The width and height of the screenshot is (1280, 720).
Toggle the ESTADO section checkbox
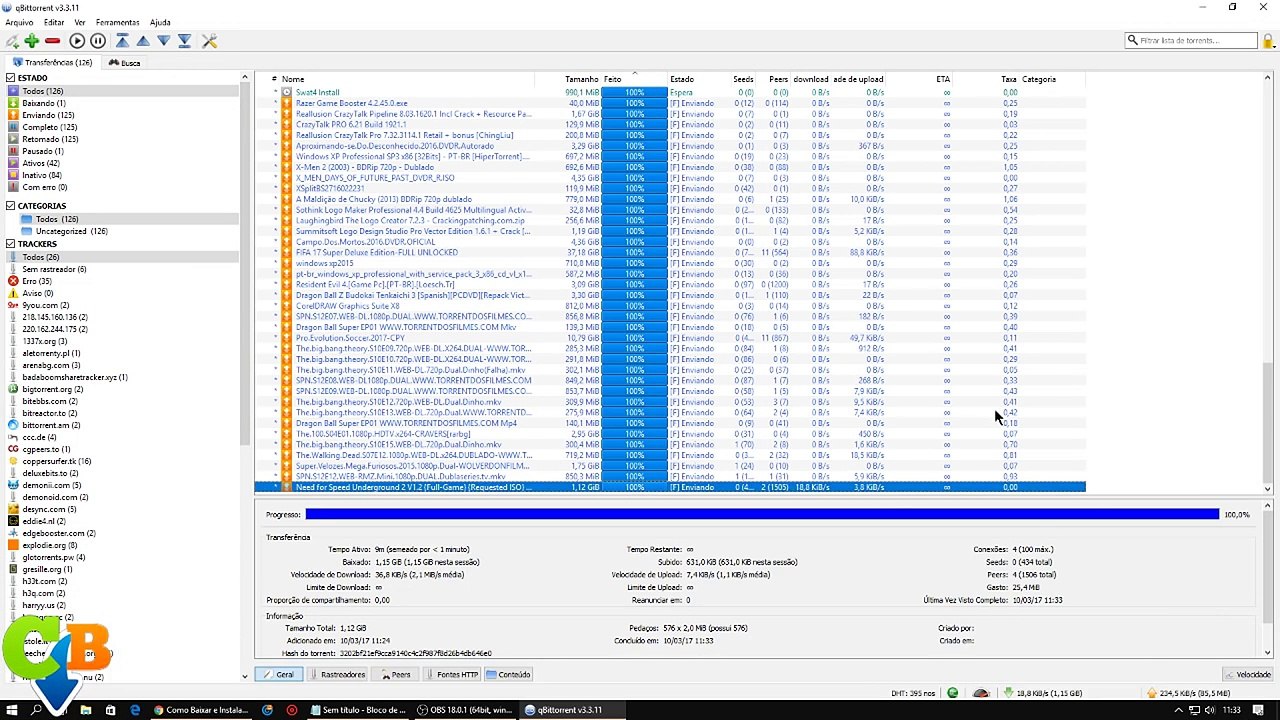(10, 78)
